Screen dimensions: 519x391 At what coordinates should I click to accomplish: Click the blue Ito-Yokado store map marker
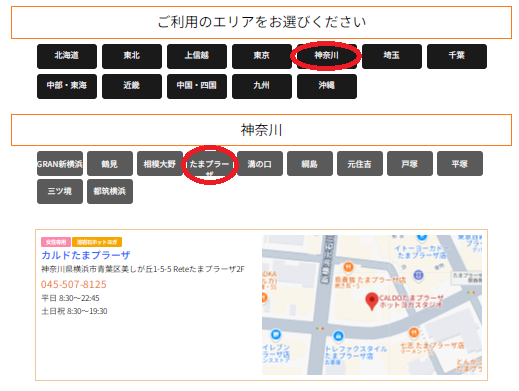(x=422, y=237)
